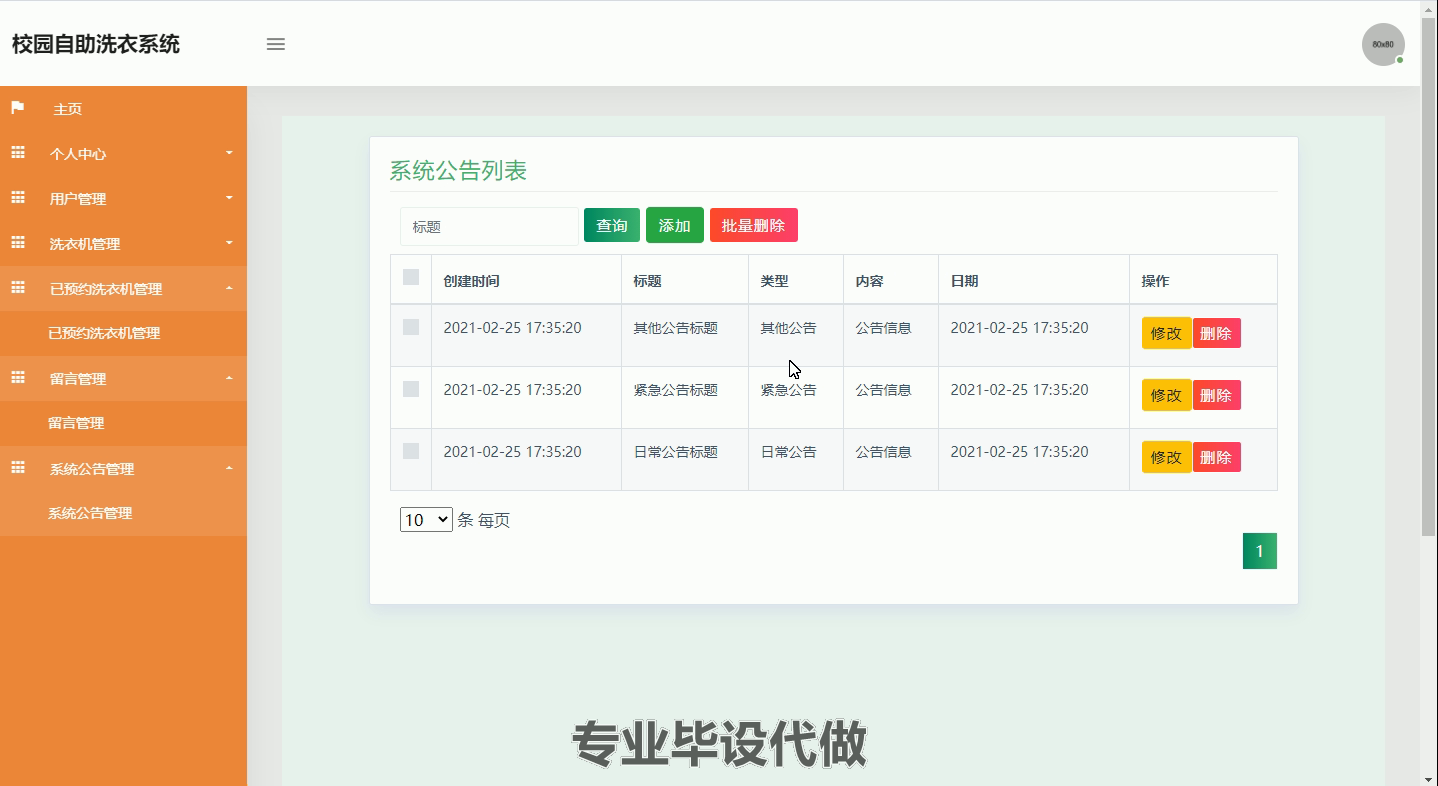Click the 系统公告列表 heading
The image size is (1438, 786).
pyautogui.click(x=458, y=171)
